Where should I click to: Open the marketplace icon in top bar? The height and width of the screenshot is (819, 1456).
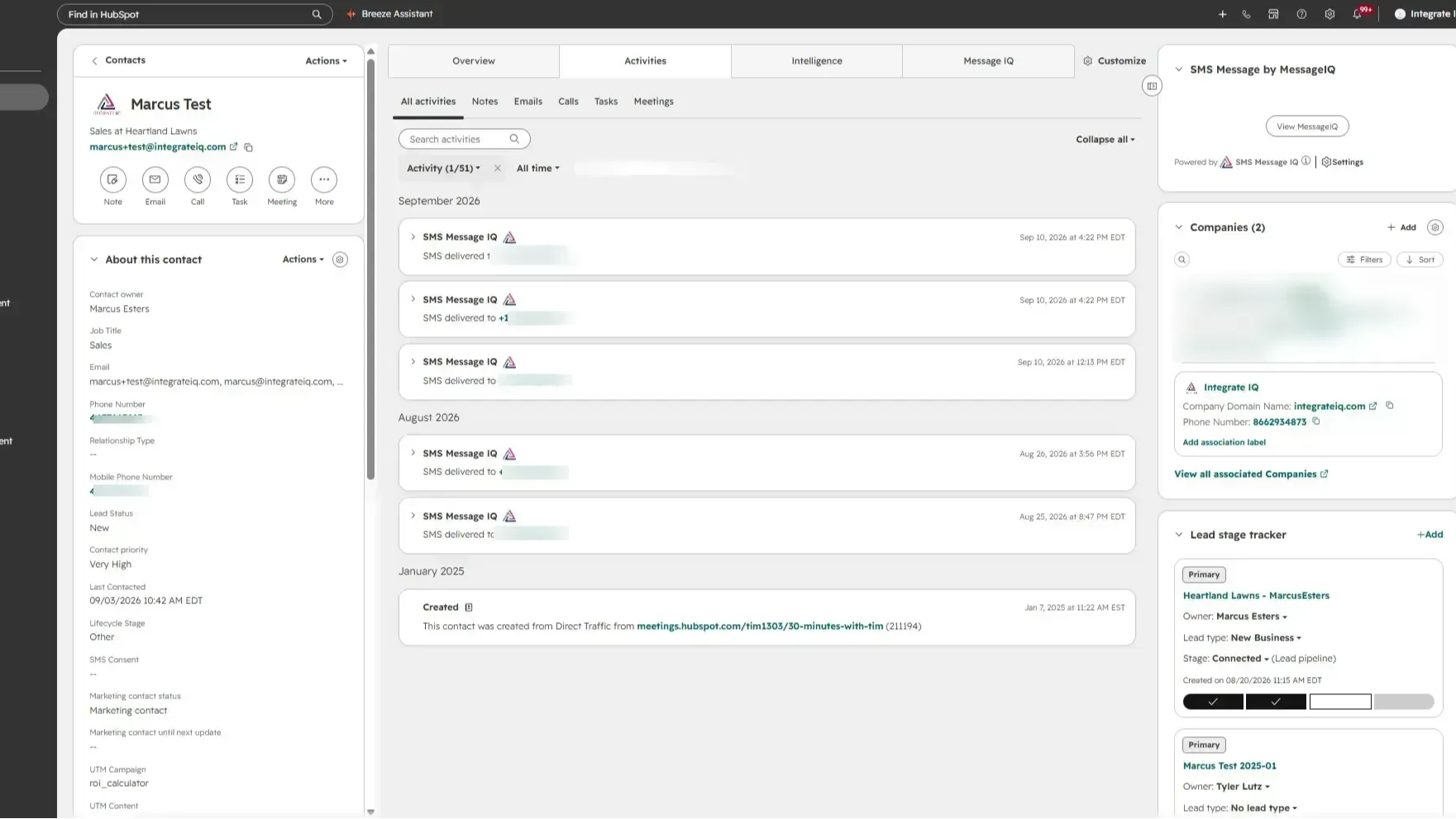(x=1273, y=14)
